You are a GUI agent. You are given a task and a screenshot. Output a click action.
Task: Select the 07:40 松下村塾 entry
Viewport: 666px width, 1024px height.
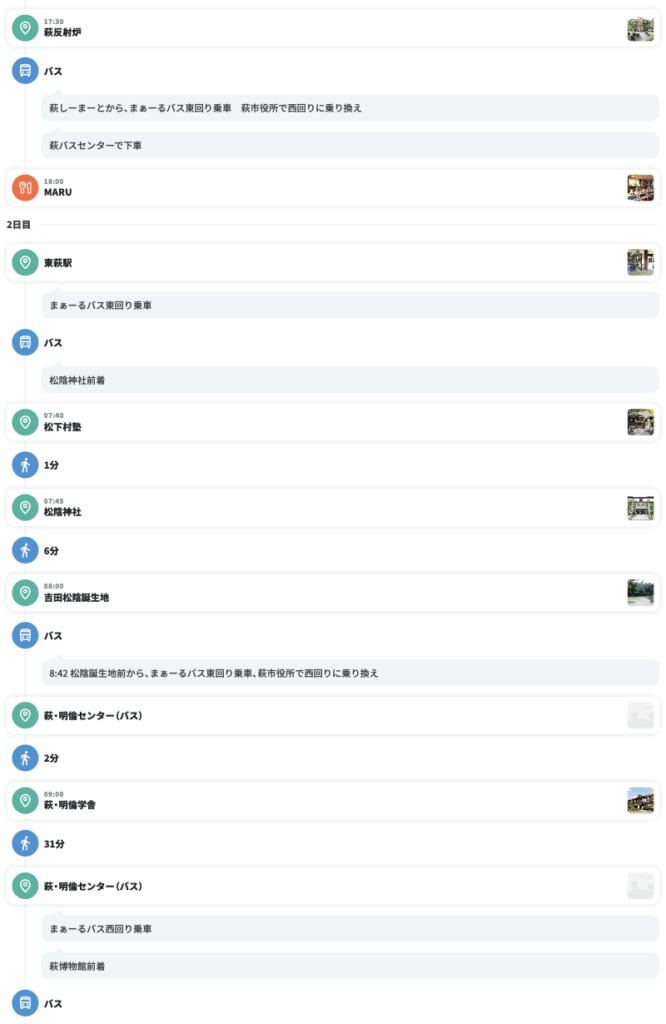[333, 423]
